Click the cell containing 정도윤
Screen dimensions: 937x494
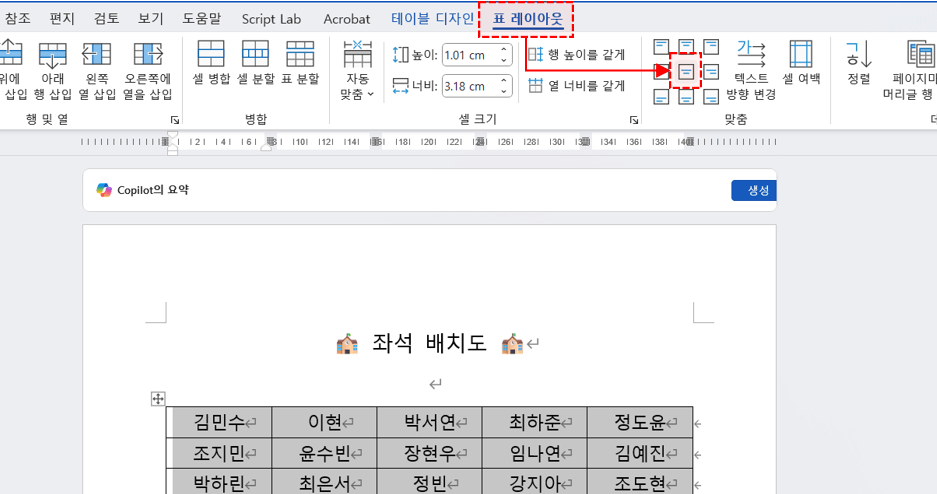click(x=640, y=422)
